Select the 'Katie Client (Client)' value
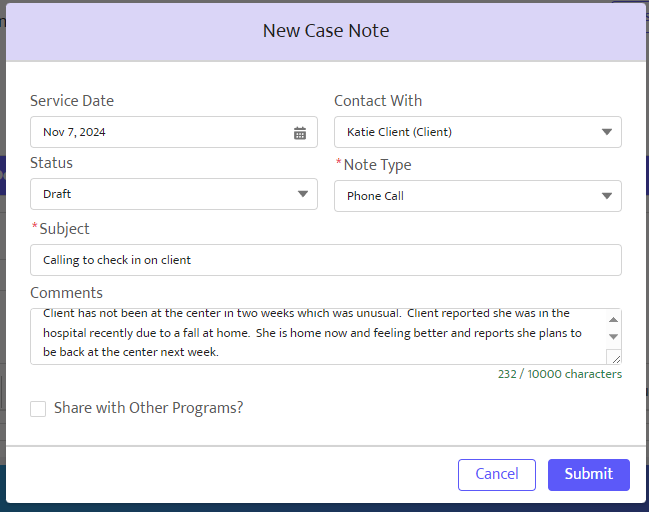Screen dimensions: 649x512 (399, 132)
